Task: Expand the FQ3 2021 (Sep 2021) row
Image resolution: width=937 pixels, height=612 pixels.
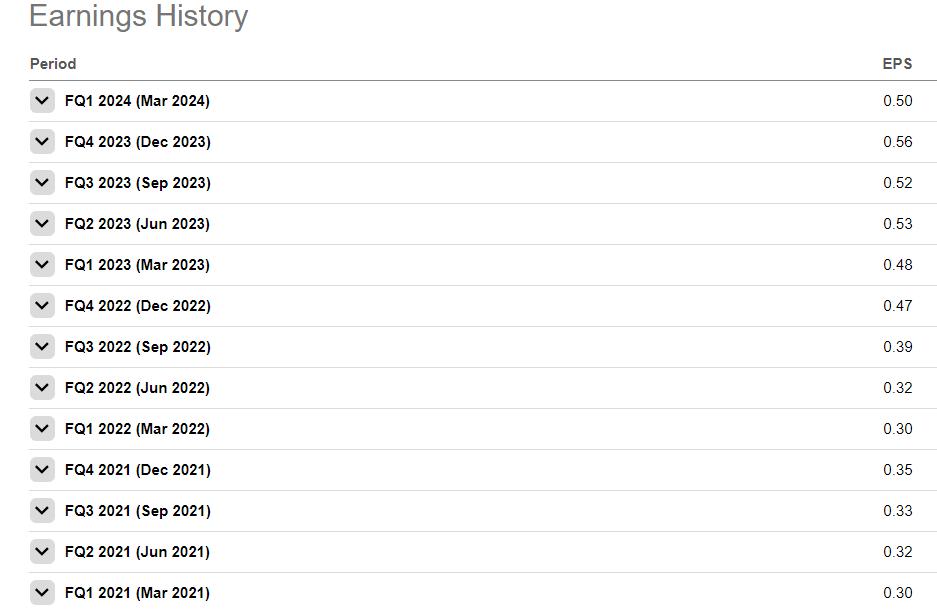Action: pyautogui.click(x=42, y=511)
